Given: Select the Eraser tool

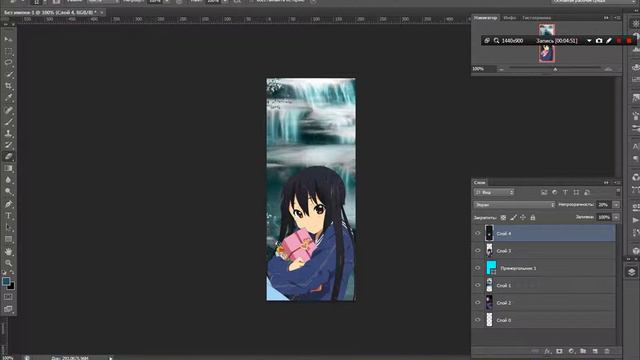Looking at the screenshot, I should coord(8,156).
